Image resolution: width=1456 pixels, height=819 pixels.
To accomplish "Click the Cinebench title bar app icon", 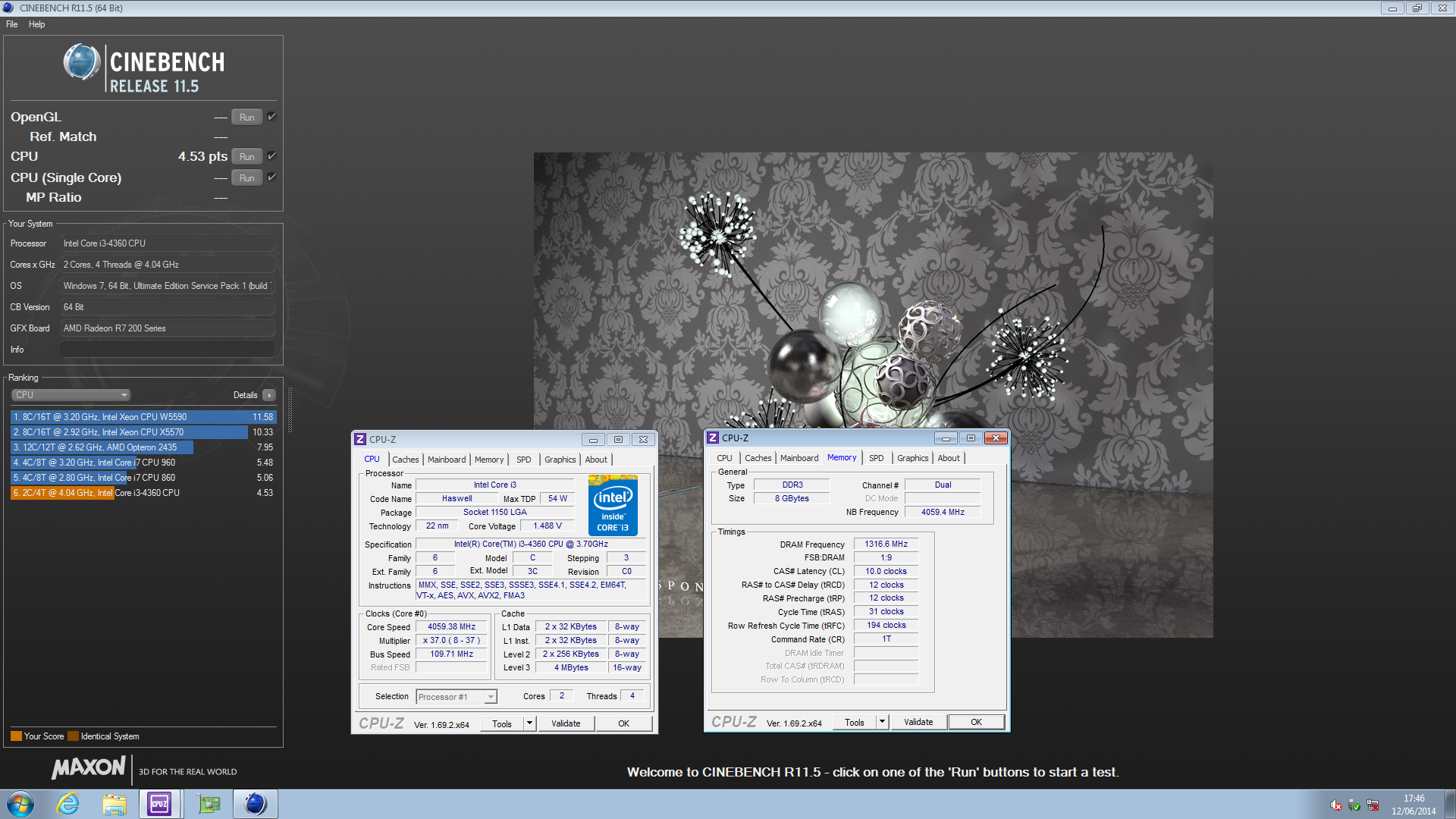I will point(8,8).
